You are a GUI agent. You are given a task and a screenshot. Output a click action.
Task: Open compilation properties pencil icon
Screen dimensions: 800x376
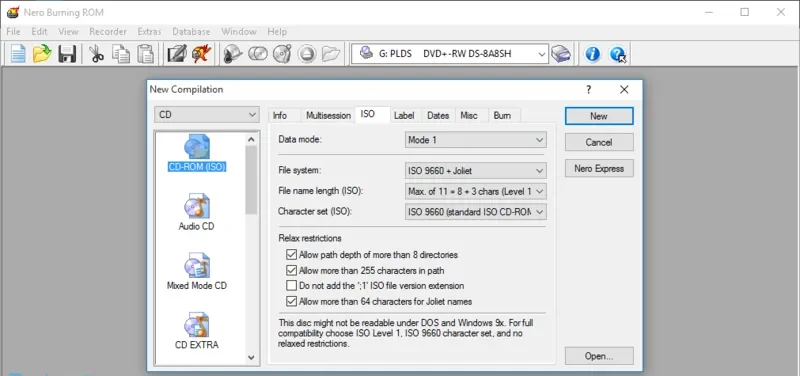pos(177,54)
